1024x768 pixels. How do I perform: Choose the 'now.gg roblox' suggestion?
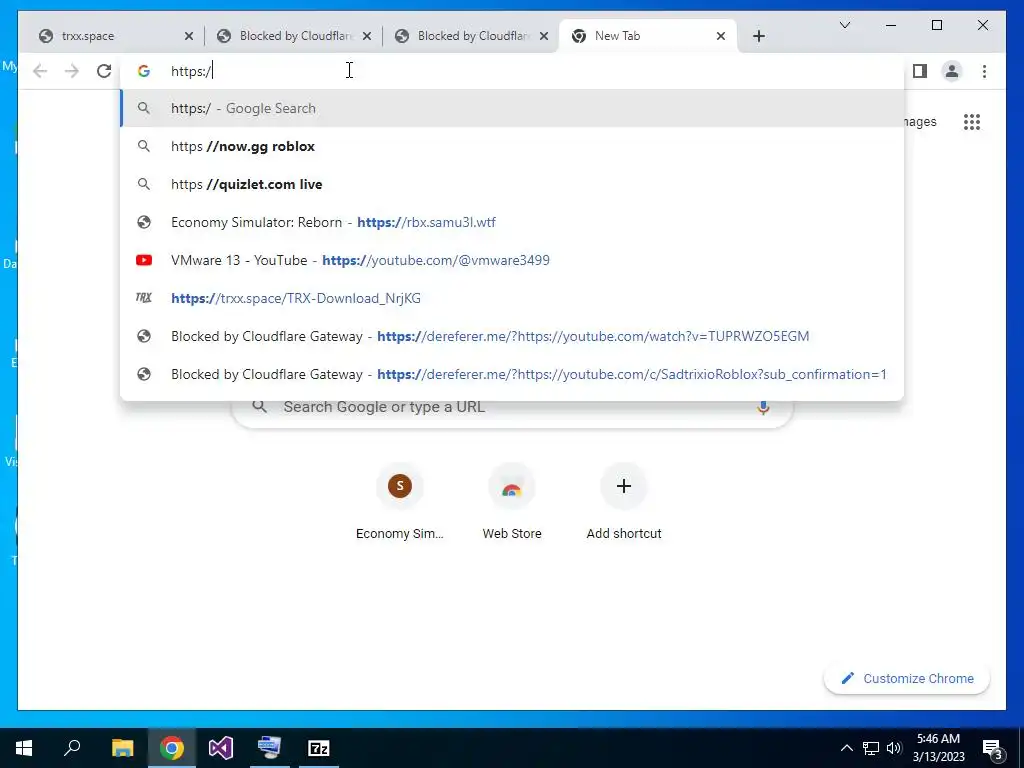coord(512,146)
